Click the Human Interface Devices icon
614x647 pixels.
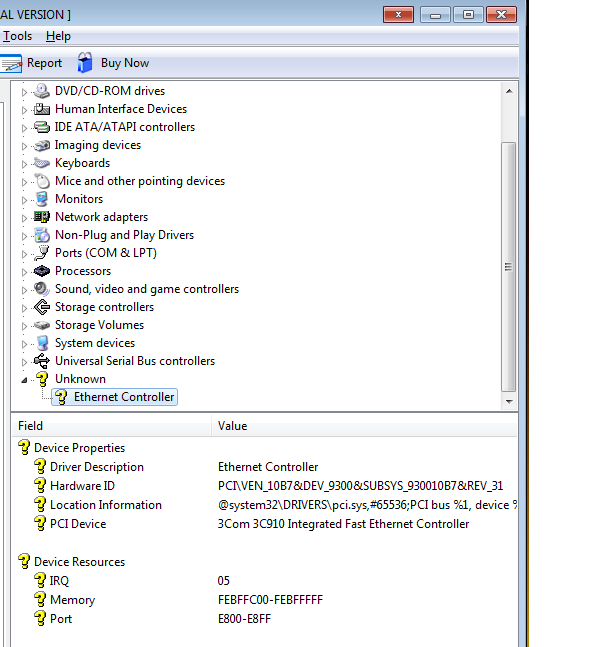pos(42,109)
